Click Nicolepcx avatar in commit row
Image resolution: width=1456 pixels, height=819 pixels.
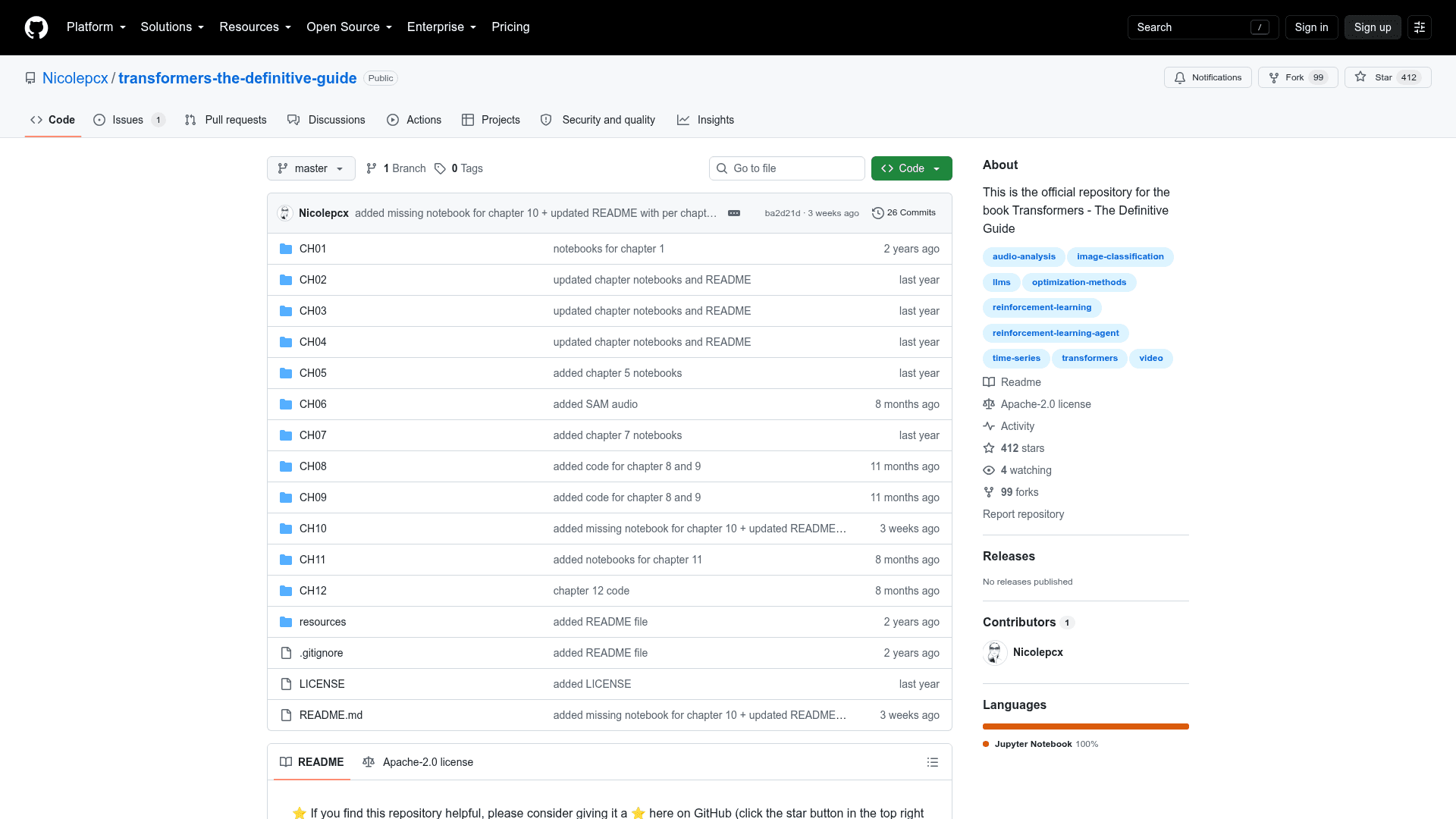285,213
